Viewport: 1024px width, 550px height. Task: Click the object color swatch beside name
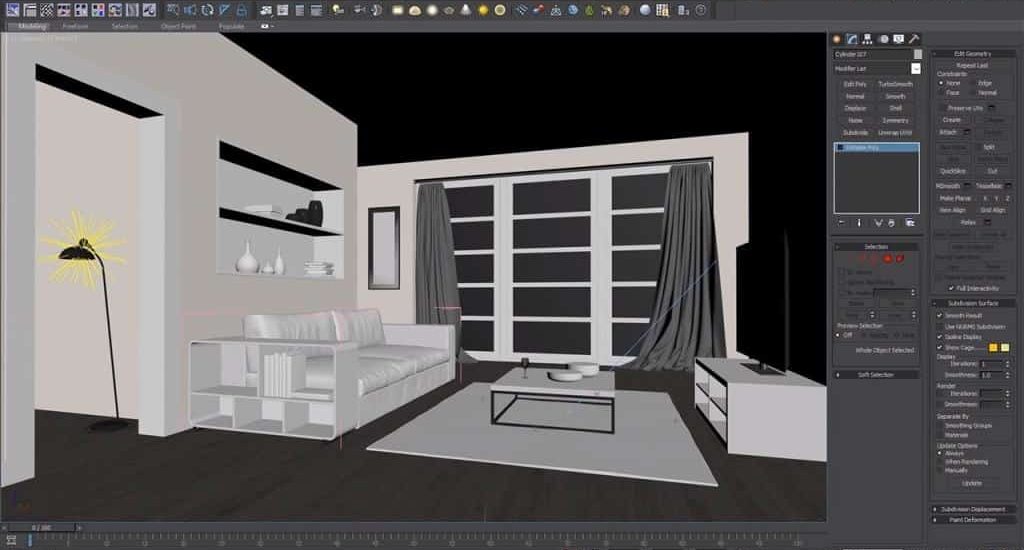(917, 54)
